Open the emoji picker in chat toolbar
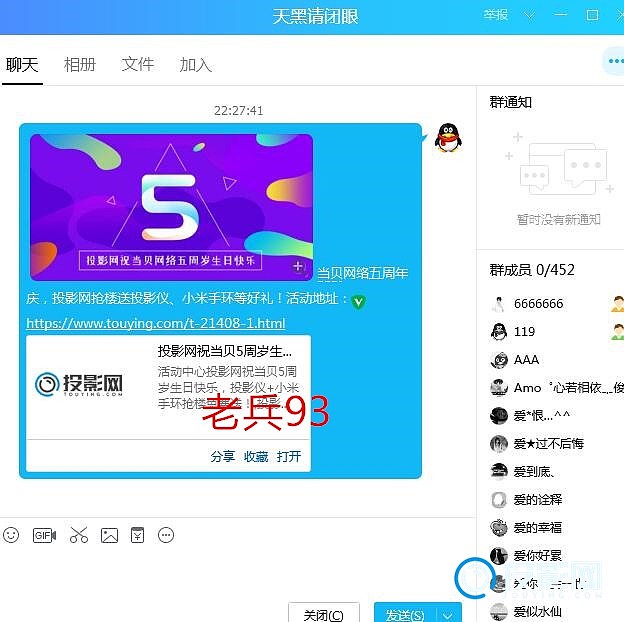Screen dimensions: 624x622 (11, 535)
